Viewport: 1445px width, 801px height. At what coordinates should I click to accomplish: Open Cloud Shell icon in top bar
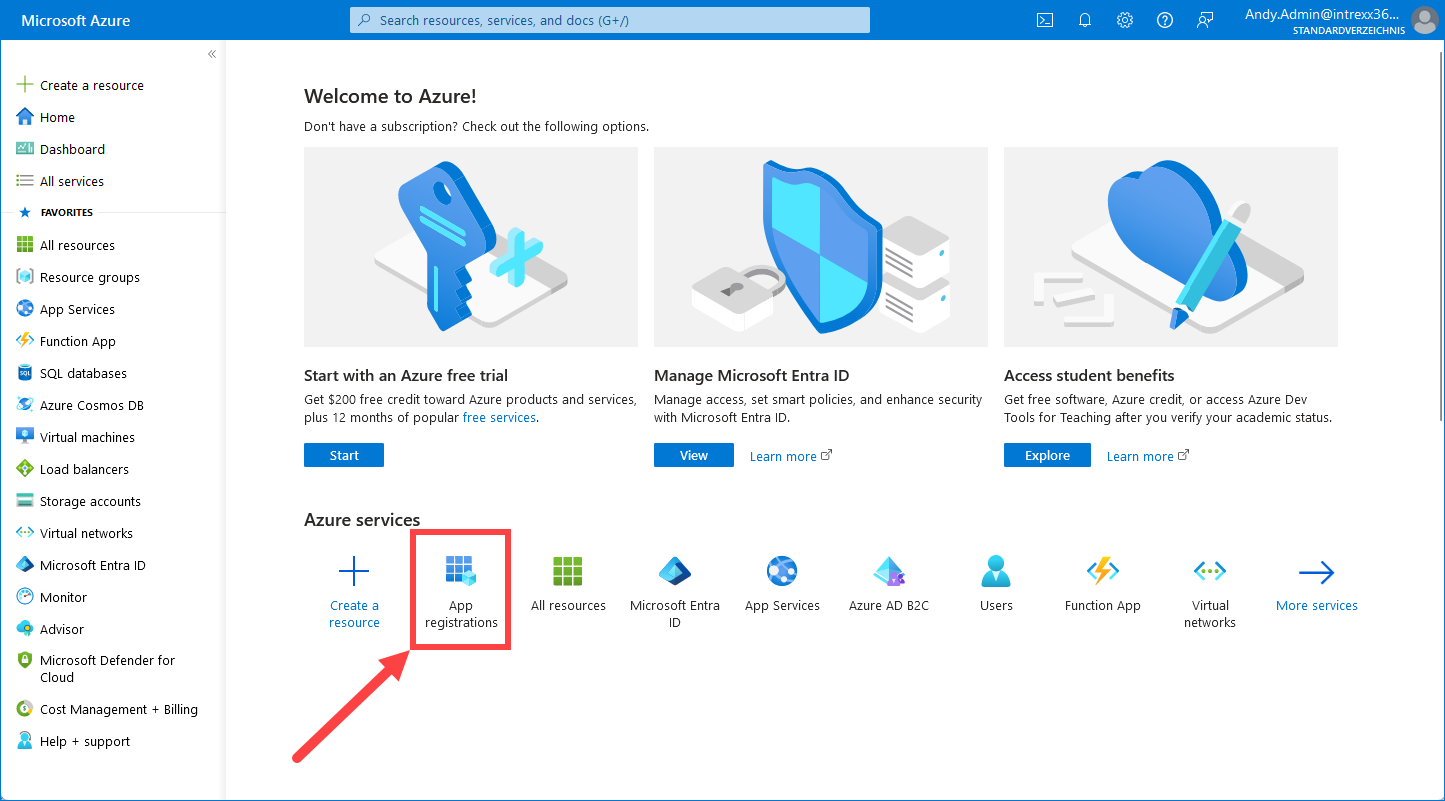1045,20
